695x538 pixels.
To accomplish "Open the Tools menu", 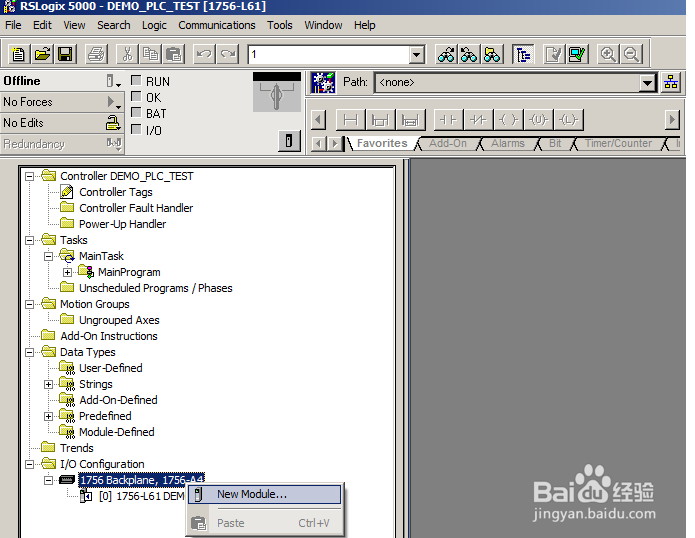I will pyautogui.click(x=280, y=25).
